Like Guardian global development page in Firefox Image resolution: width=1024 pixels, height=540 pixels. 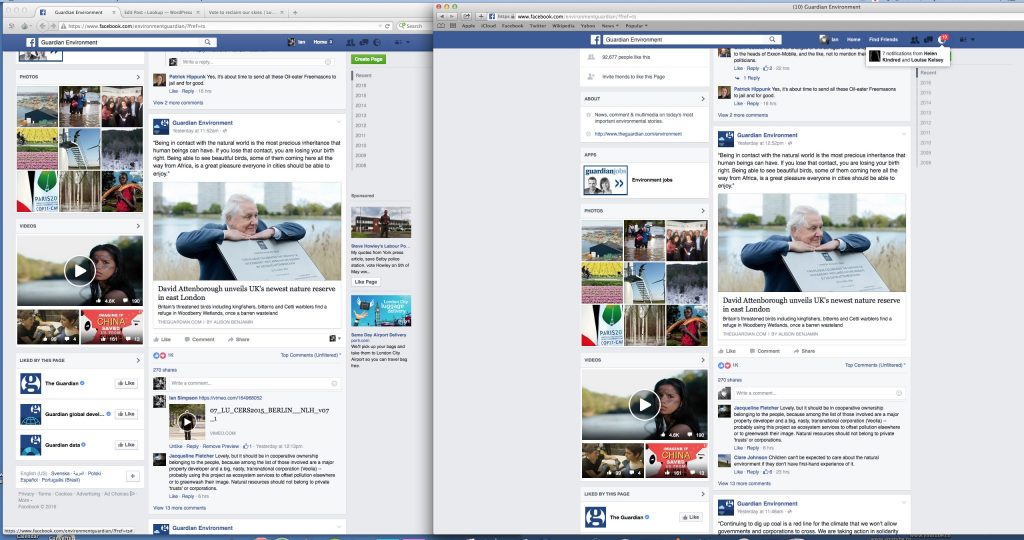tap(126, 414)
